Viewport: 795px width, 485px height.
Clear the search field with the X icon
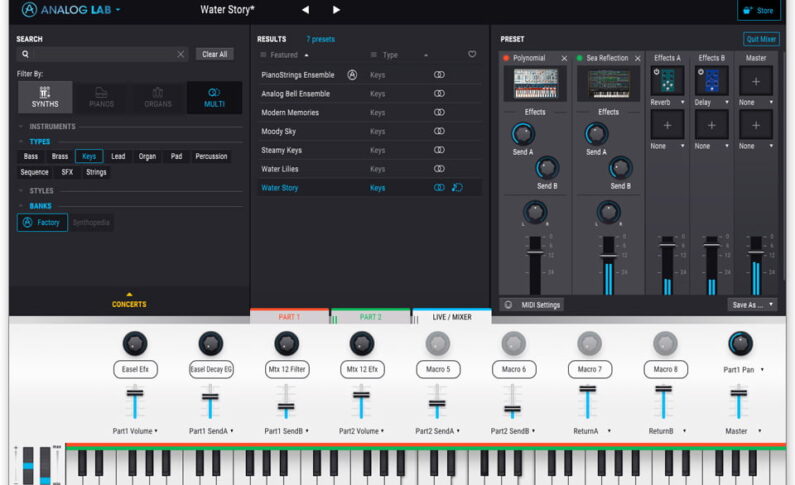point(180,54)
